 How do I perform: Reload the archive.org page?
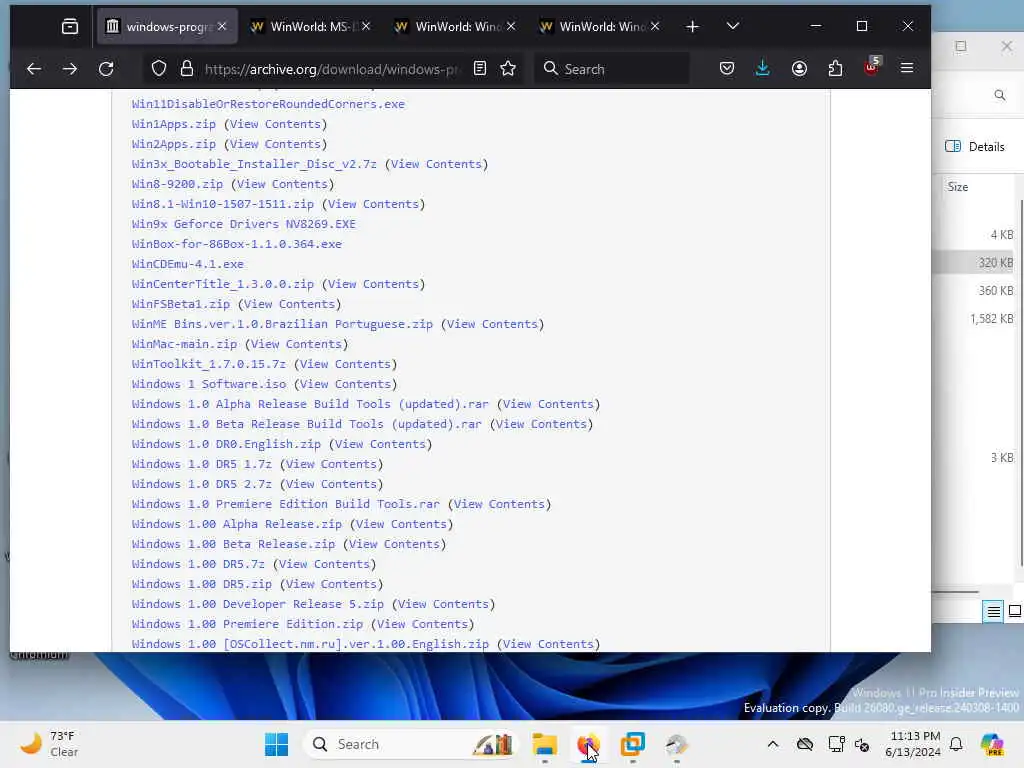[x=106, y=69]
